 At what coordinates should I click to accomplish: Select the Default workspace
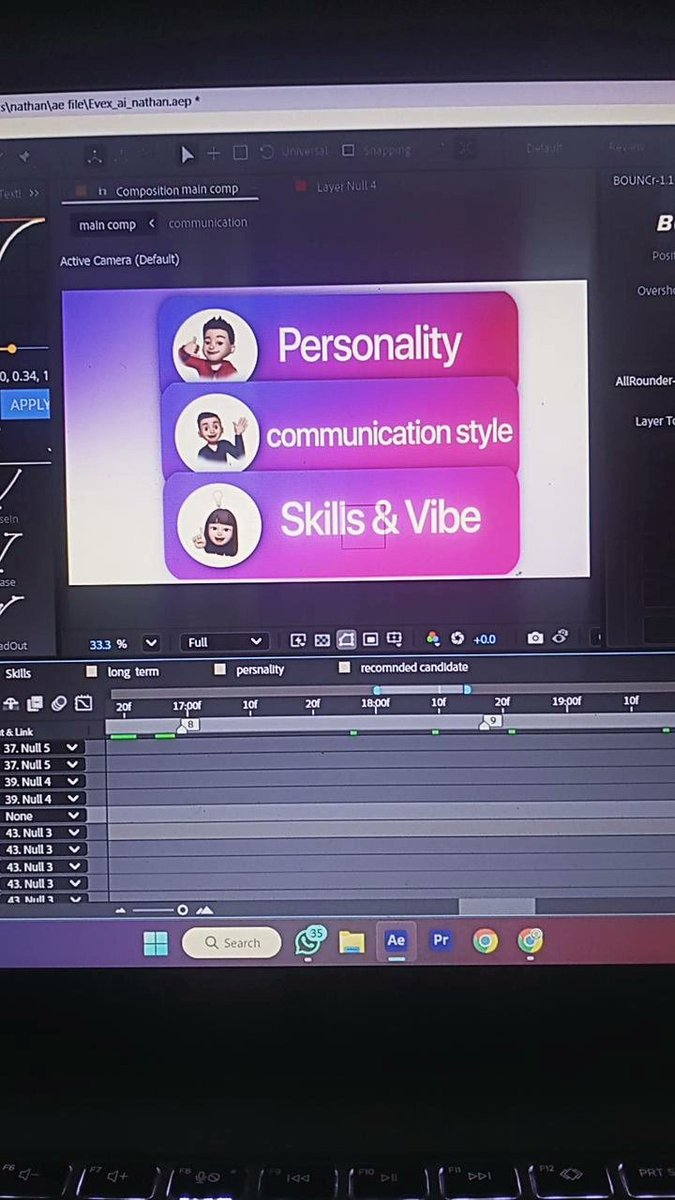click(545, 148)
